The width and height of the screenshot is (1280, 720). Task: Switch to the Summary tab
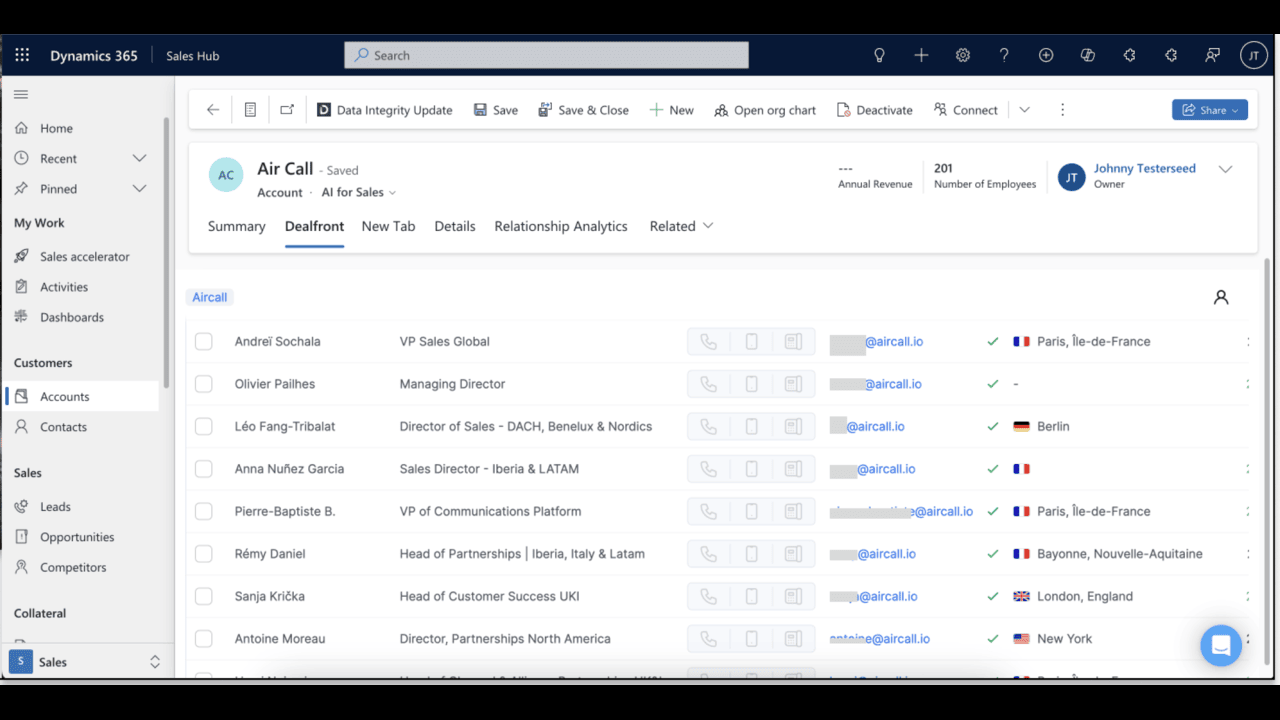pyautogui.click(x=237, y=226)
